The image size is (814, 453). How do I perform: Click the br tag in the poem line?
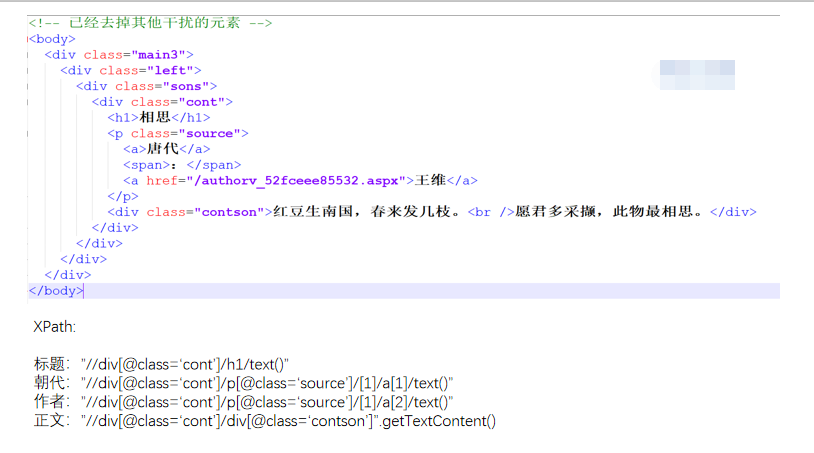pos(491,212)
